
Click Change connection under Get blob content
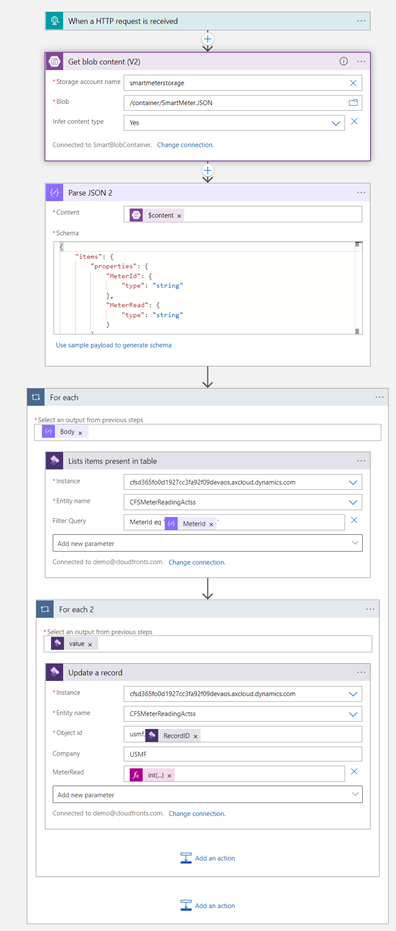pyautogui.click(x=185, y=144)
